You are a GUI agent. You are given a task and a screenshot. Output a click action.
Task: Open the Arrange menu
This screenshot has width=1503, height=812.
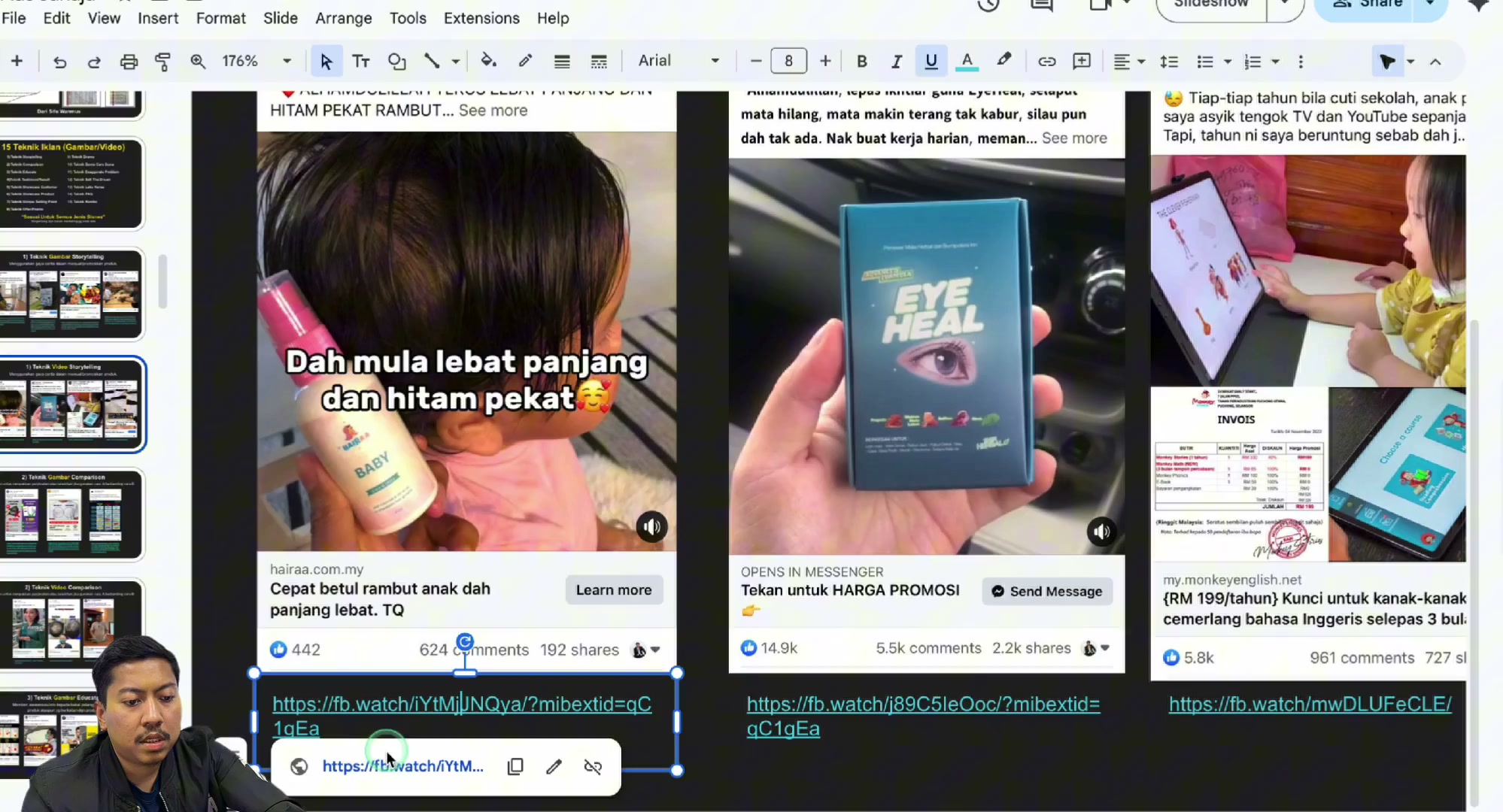coord(344,18)
